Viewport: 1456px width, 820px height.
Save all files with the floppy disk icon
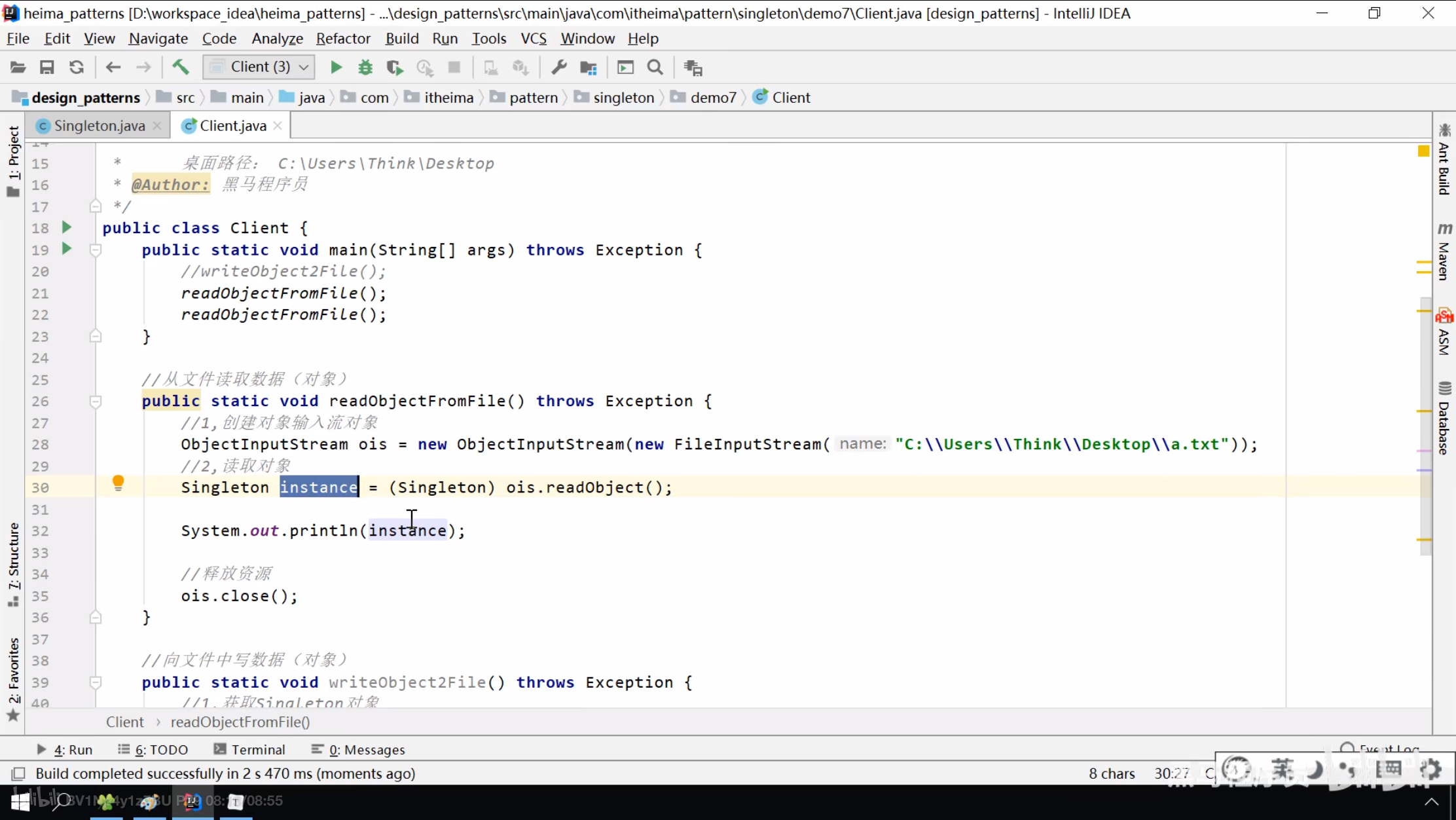pos(46,67)
